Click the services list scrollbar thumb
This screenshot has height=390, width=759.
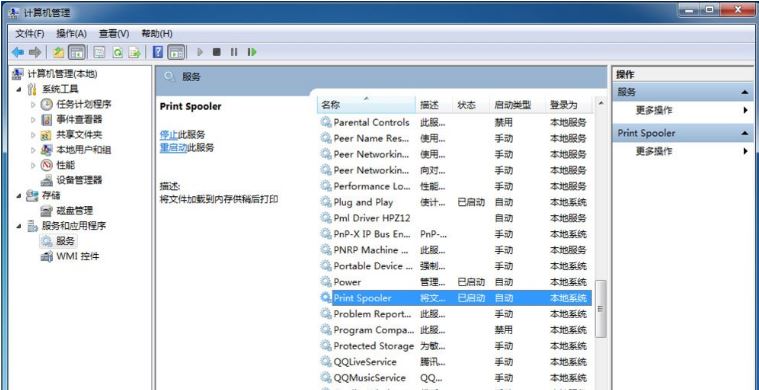coord(600,309)
